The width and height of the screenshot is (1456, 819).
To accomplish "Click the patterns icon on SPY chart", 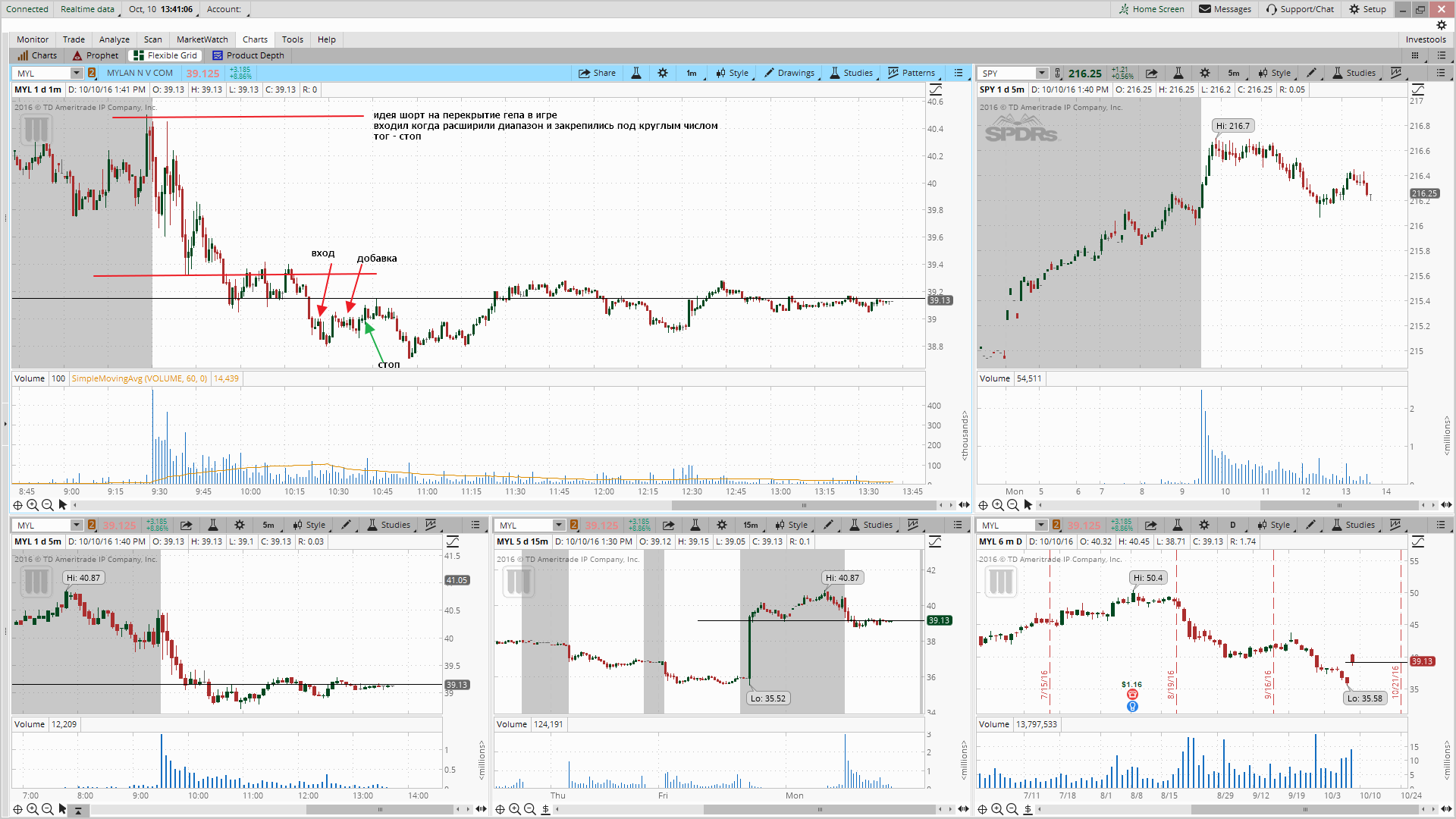I will point(1396,73).
